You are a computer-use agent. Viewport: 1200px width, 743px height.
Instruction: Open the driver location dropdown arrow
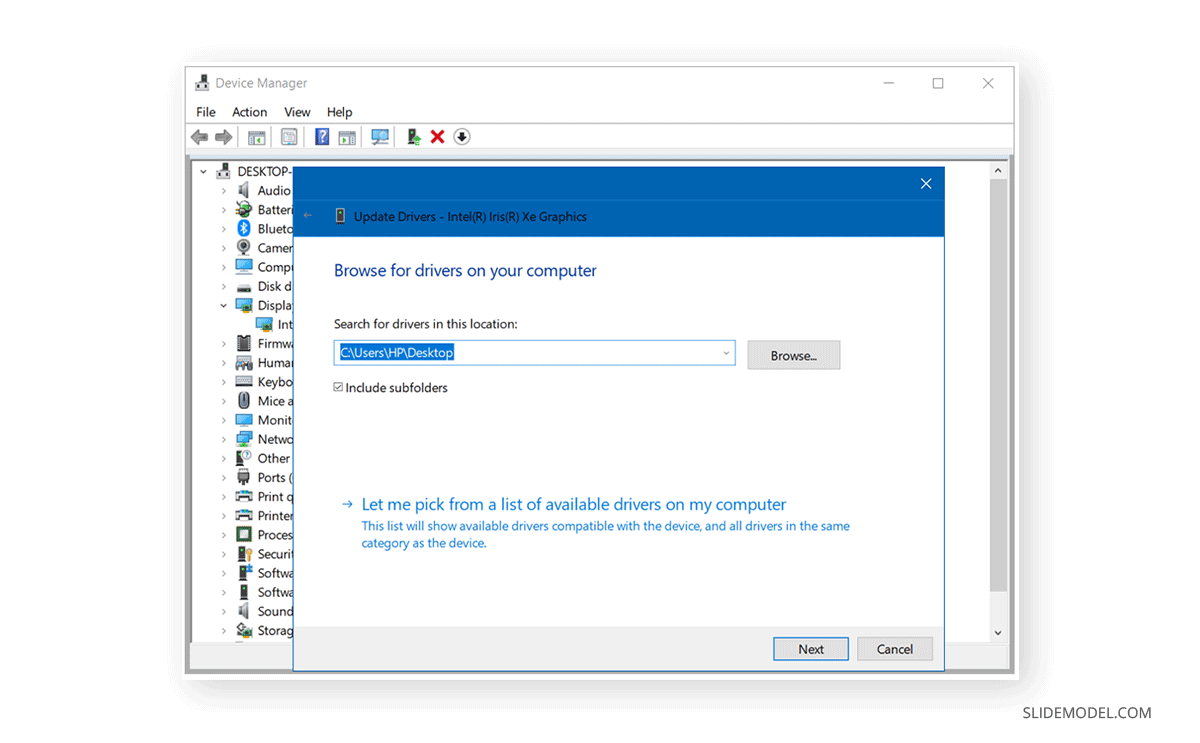pos(726,353)
